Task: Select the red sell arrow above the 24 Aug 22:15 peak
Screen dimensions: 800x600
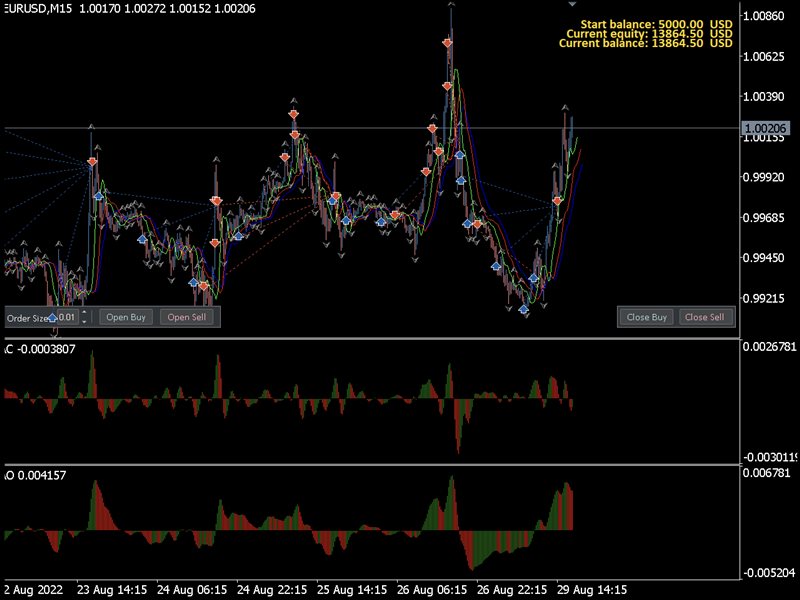Action: tap(292, 113)
